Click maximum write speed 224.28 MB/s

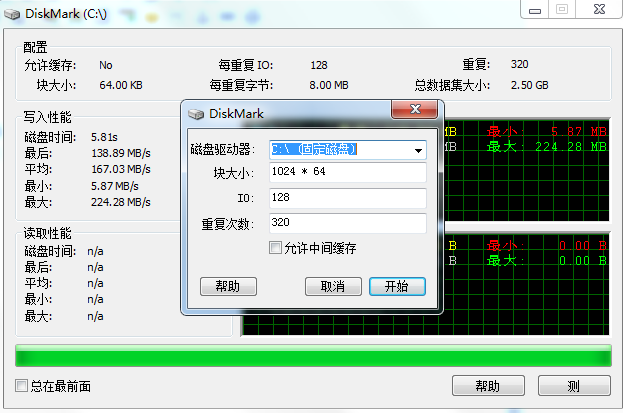[x=121, y=202]
